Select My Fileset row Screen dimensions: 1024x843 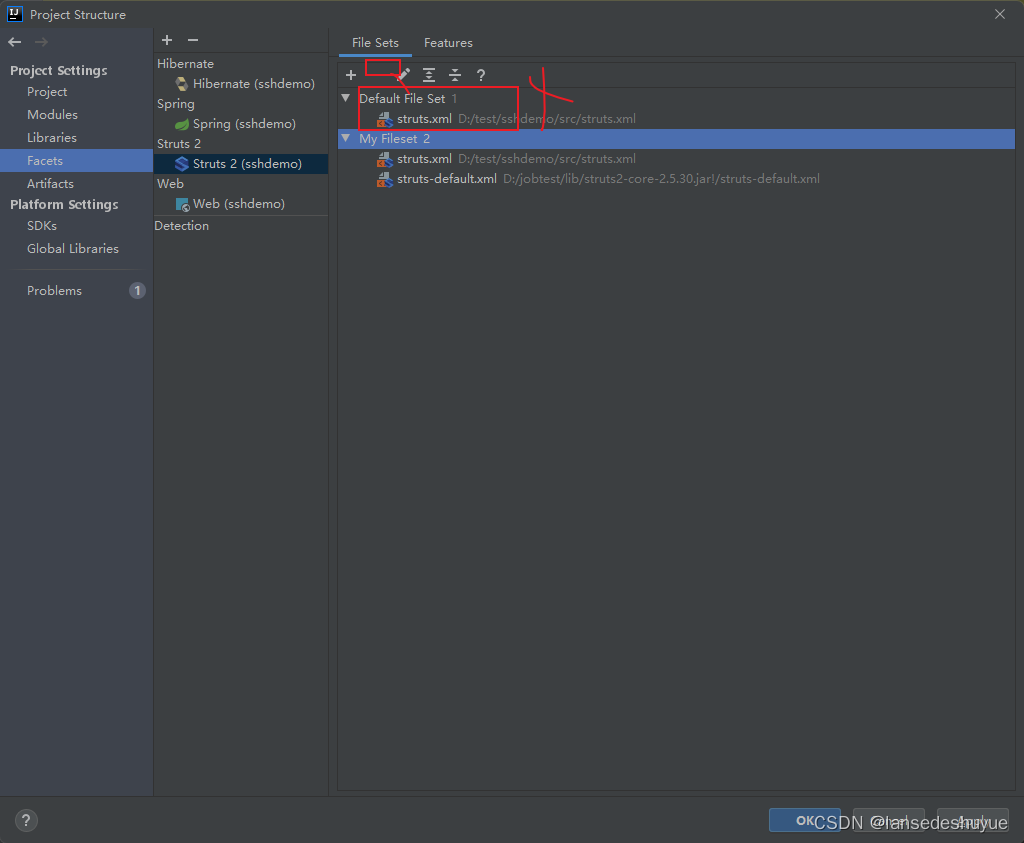coord(676,138)
